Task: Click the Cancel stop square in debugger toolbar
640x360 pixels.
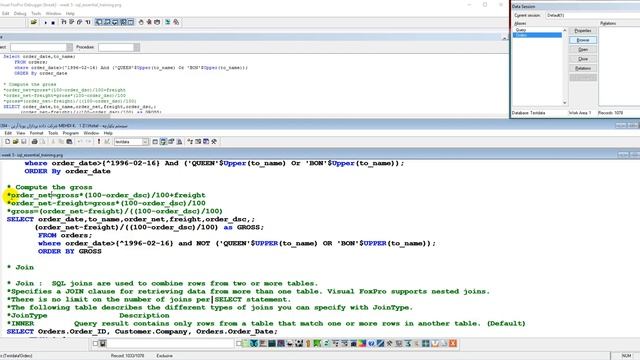Action: [53, 22]
